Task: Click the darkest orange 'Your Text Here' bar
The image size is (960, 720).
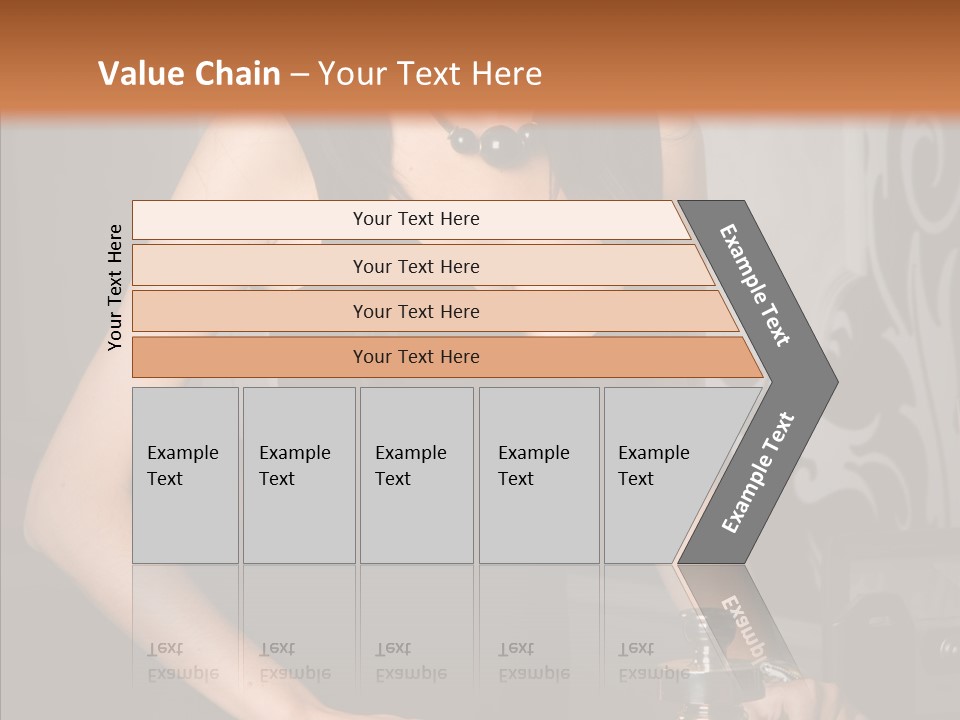Action: [447, 357]
